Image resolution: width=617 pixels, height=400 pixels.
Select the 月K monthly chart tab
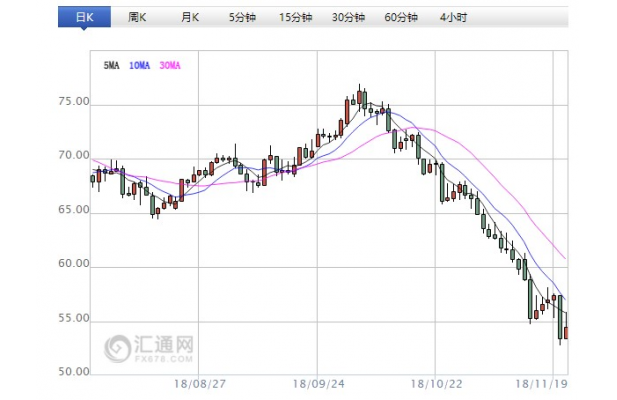[189, 19]
